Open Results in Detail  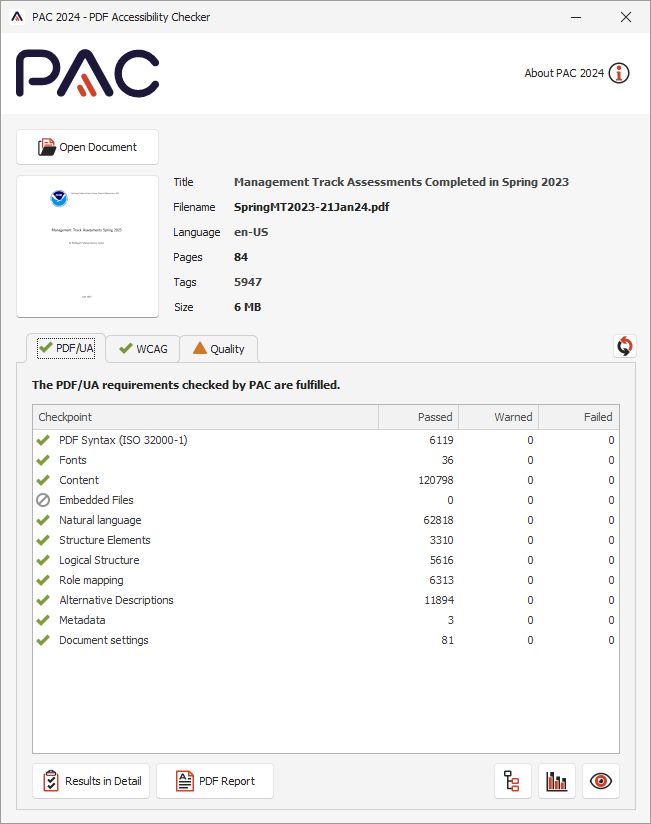point(91,781)
